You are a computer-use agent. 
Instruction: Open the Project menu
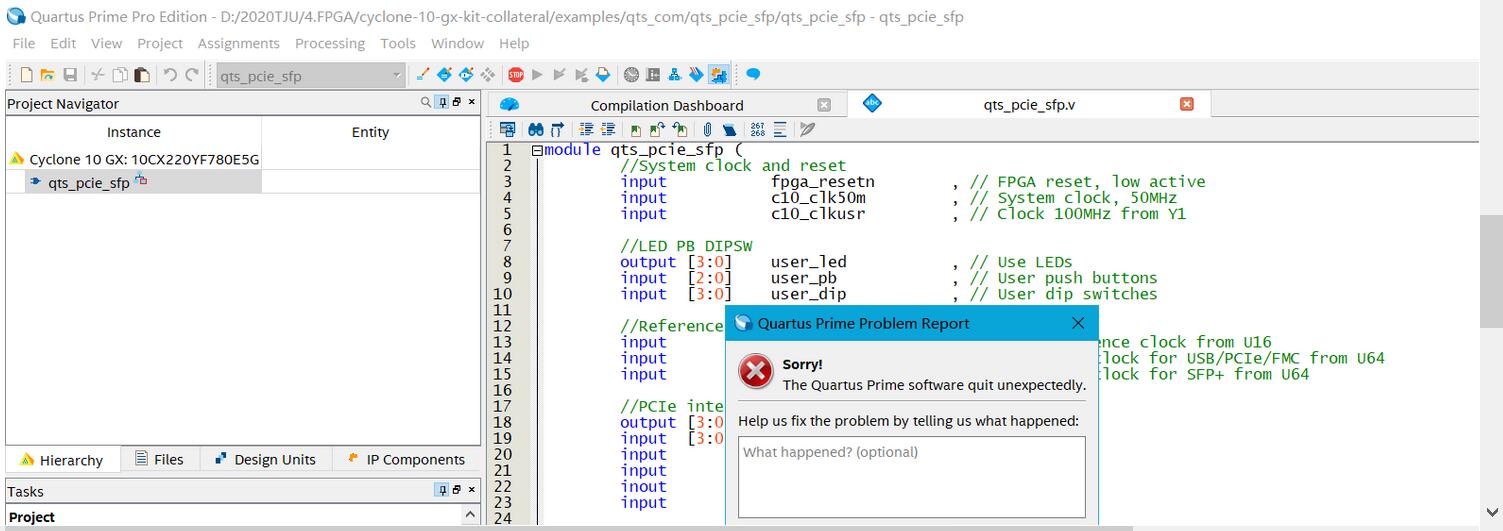click(x=160, y=43)
